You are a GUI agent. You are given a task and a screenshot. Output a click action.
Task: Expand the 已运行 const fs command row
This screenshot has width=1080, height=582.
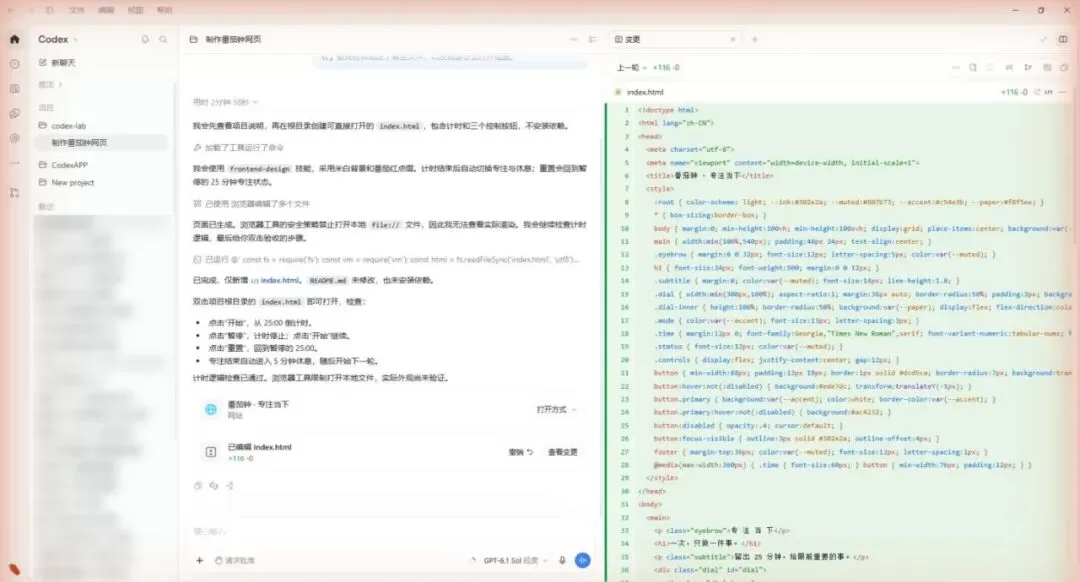pyautogui.click(x=386, y=260)
